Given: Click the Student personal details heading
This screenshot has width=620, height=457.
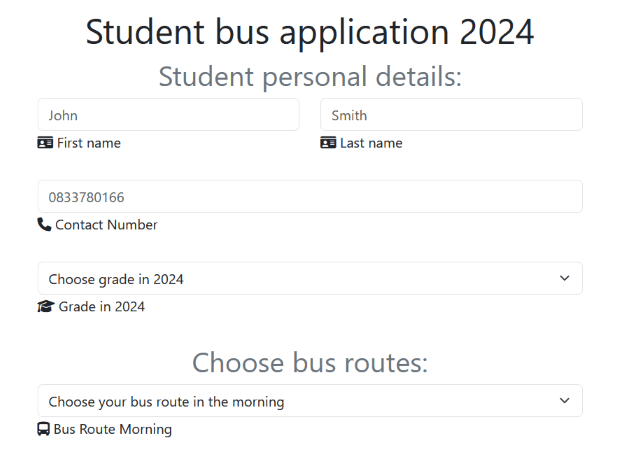Looking at the screenshot, I should tap(310, 76).
